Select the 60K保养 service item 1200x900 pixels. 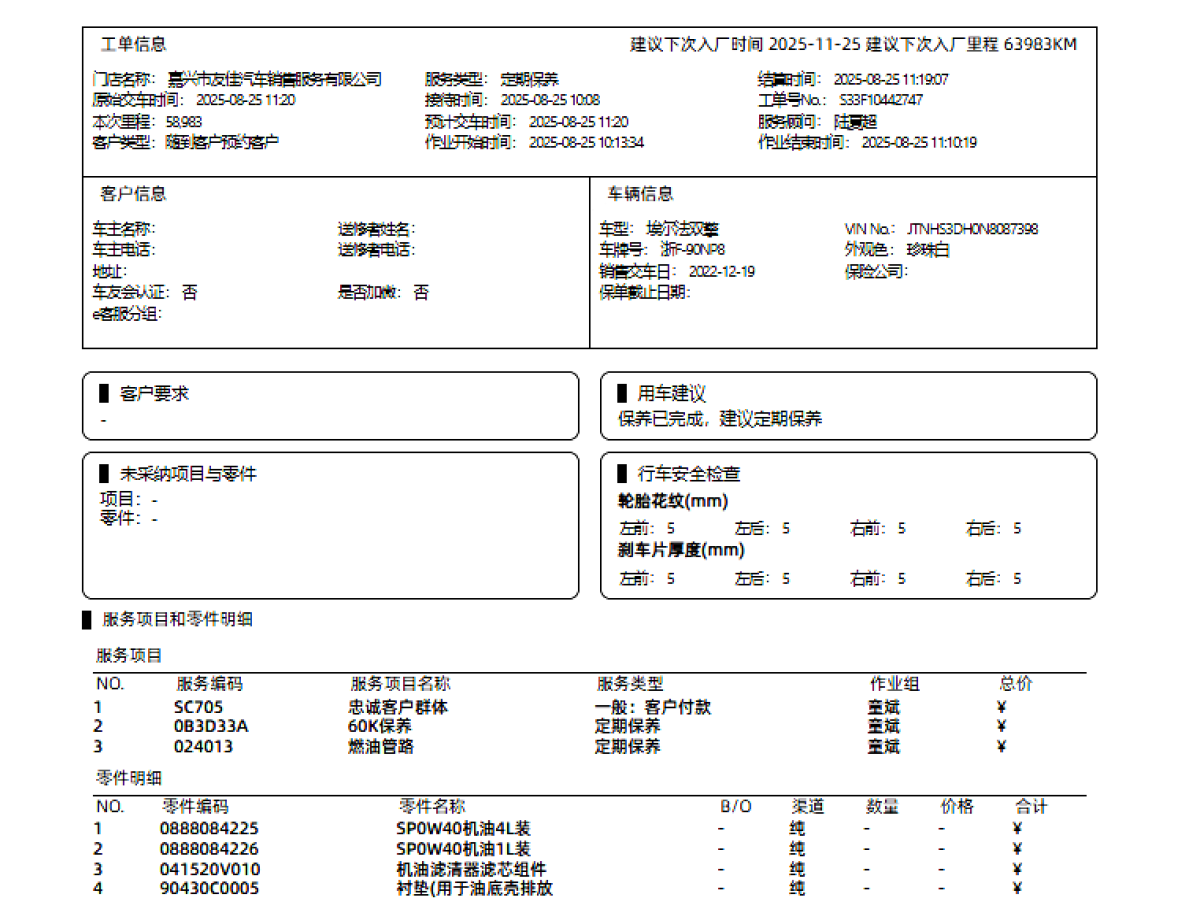(379, 726)
